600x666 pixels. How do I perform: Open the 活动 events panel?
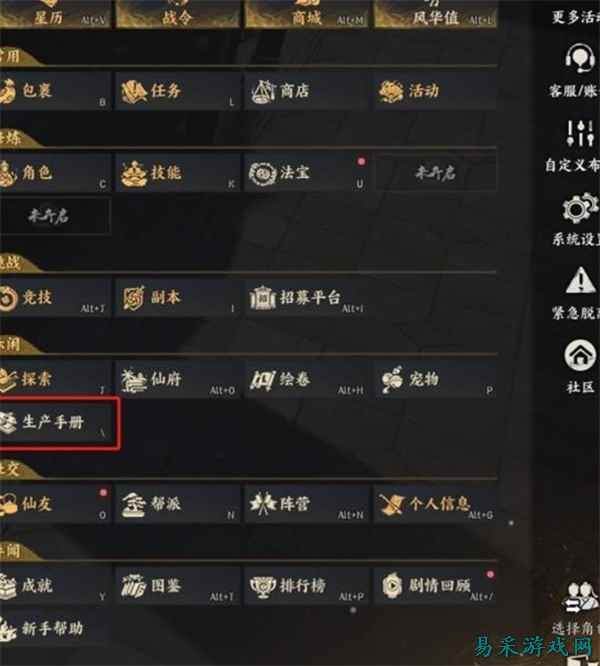(x=435, y=91)
